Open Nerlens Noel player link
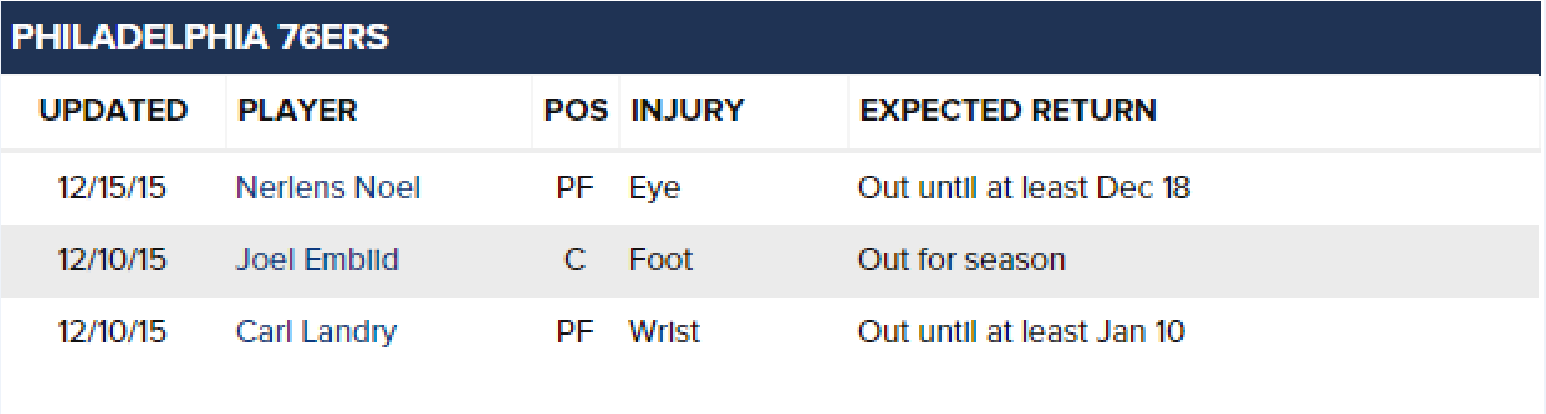 (328, 188)
